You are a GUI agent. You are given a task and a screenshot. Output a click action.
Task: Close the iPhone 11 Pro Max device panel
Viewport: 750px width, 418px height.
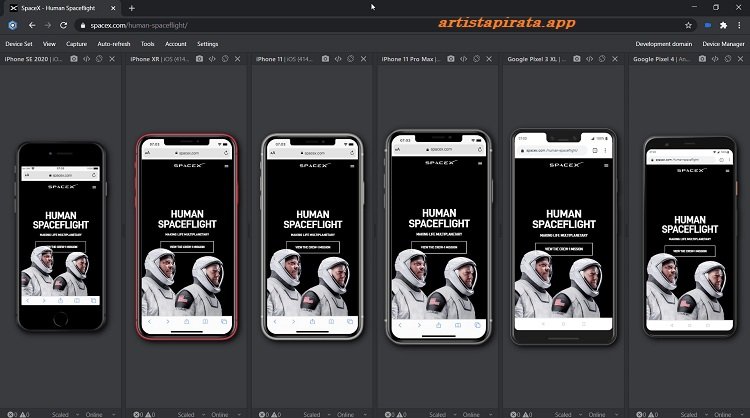(489, 59)
